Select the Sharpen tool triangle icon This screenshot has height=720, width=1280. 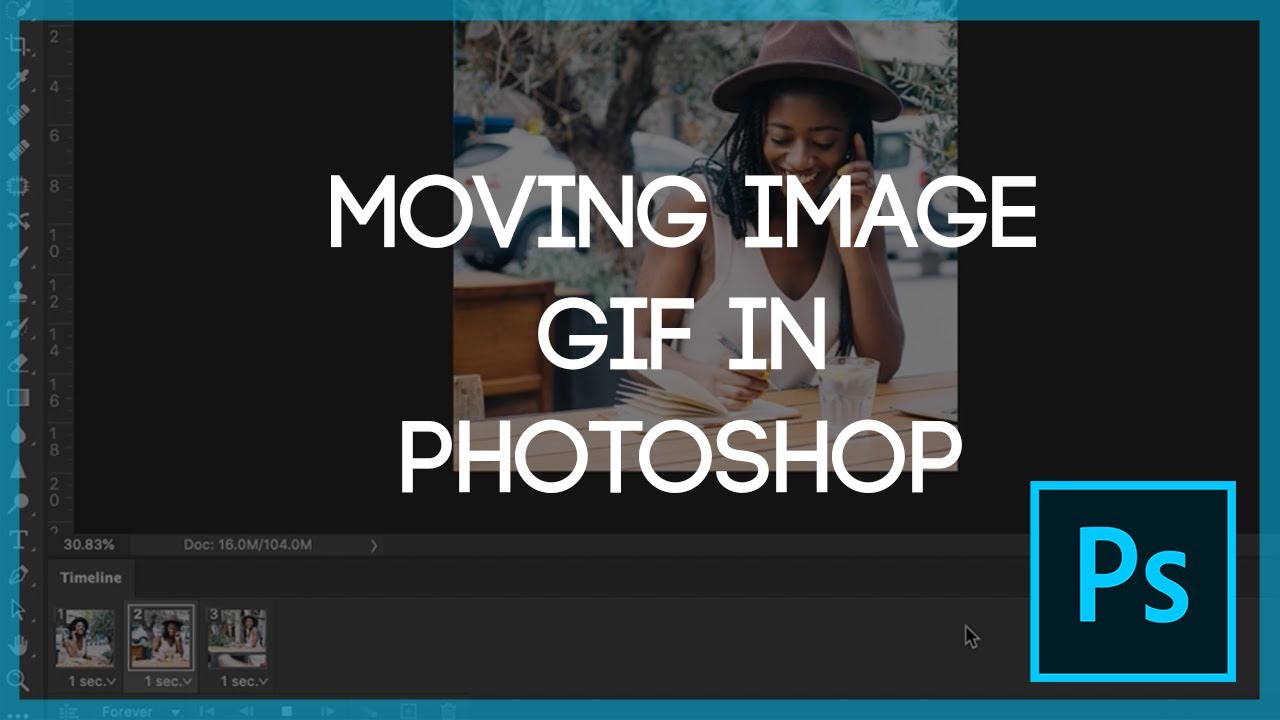point(18,469)
